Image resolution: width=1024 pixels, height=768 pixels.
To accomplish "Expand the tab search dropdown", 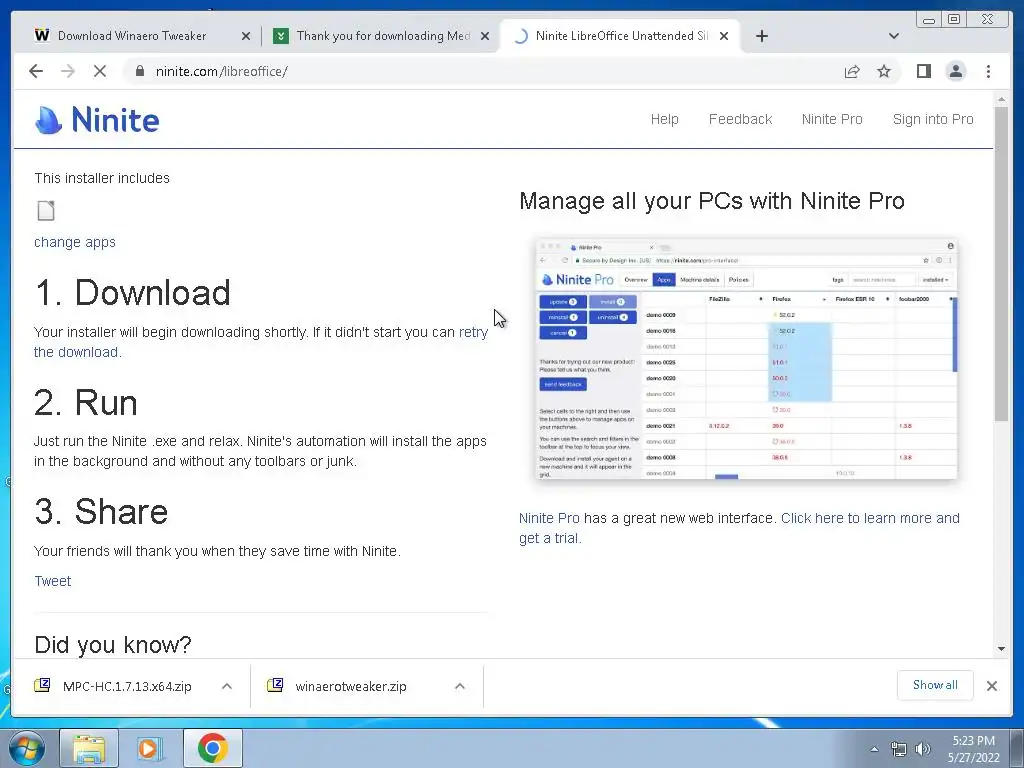I will 893,36.
